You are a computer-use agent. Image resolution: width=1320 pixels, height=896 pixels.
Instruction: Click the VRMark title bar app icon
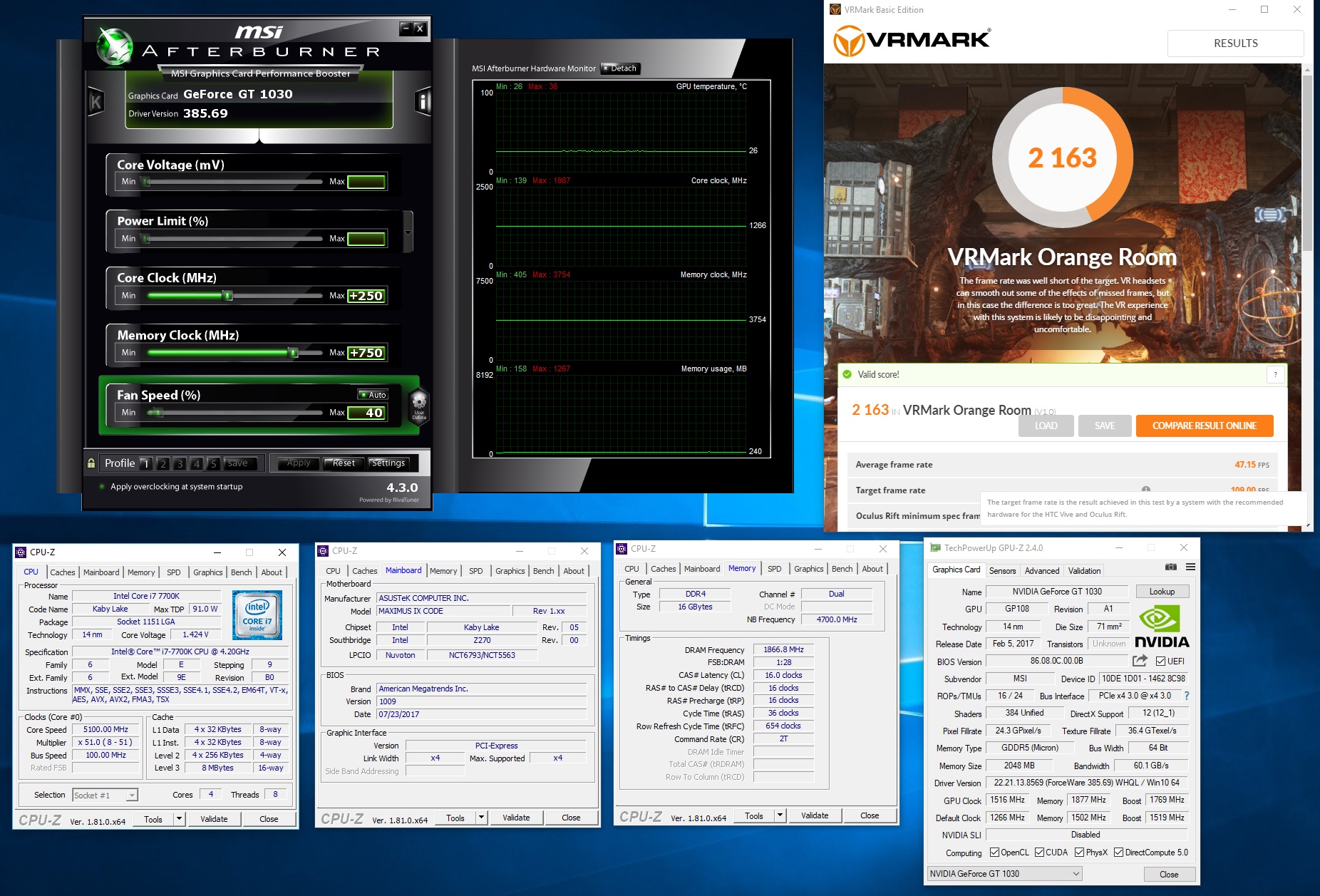(835, 10)
